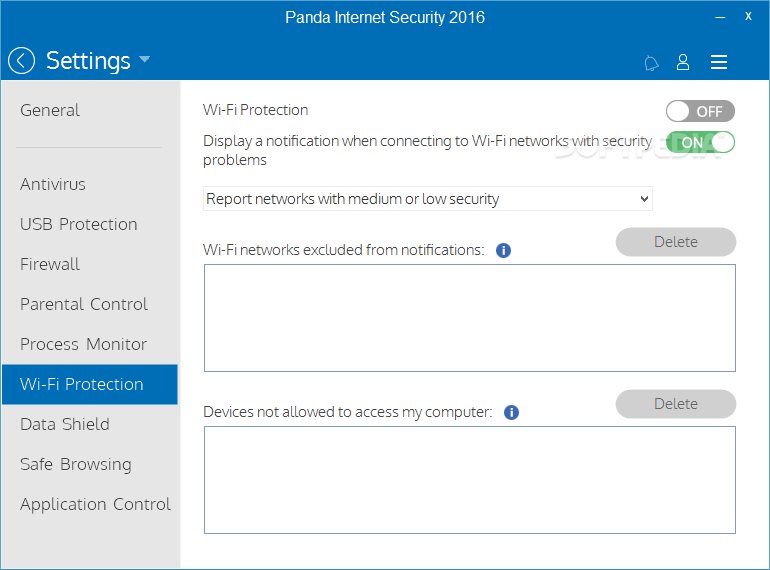Open the General settings section
The height and width of the screenshot is (570, 770).
click(x=50, y=110)
